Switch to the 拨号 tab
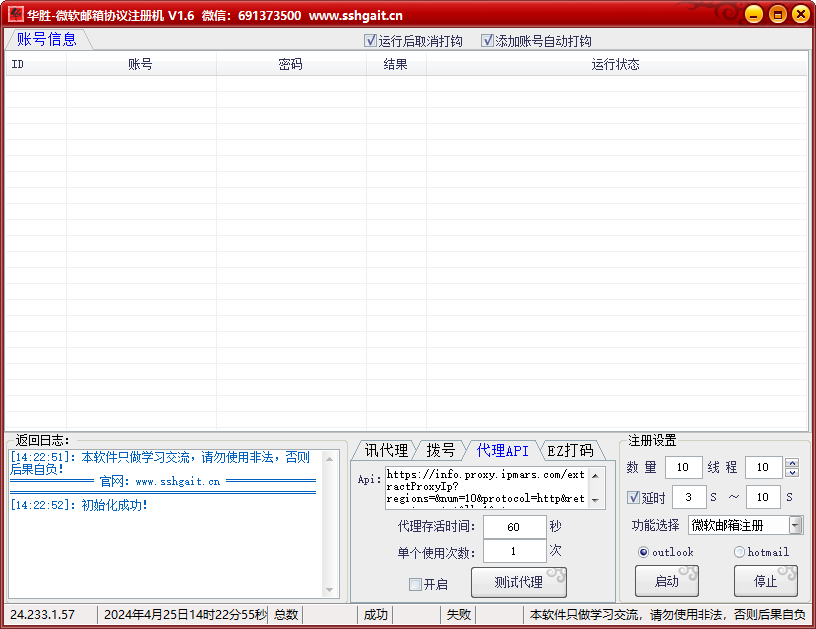This screenshot has width=816, height=629. coord(440,450)
